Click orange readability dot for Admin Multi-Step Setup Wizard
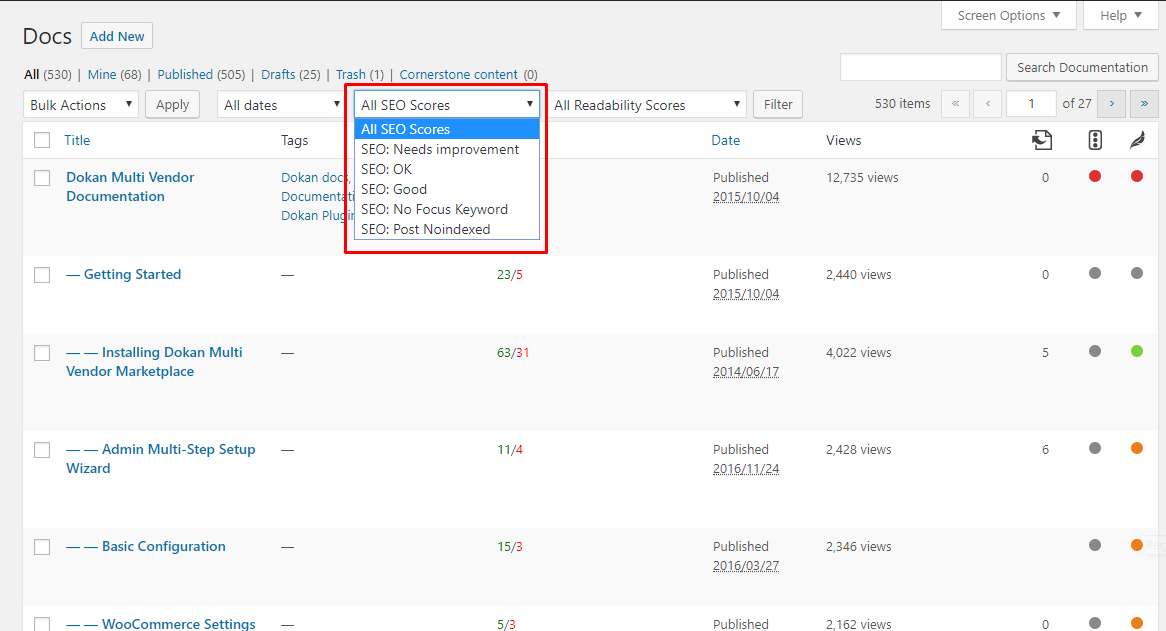The height and width of the screenshot is (631, 1166). coord(1137,447)
